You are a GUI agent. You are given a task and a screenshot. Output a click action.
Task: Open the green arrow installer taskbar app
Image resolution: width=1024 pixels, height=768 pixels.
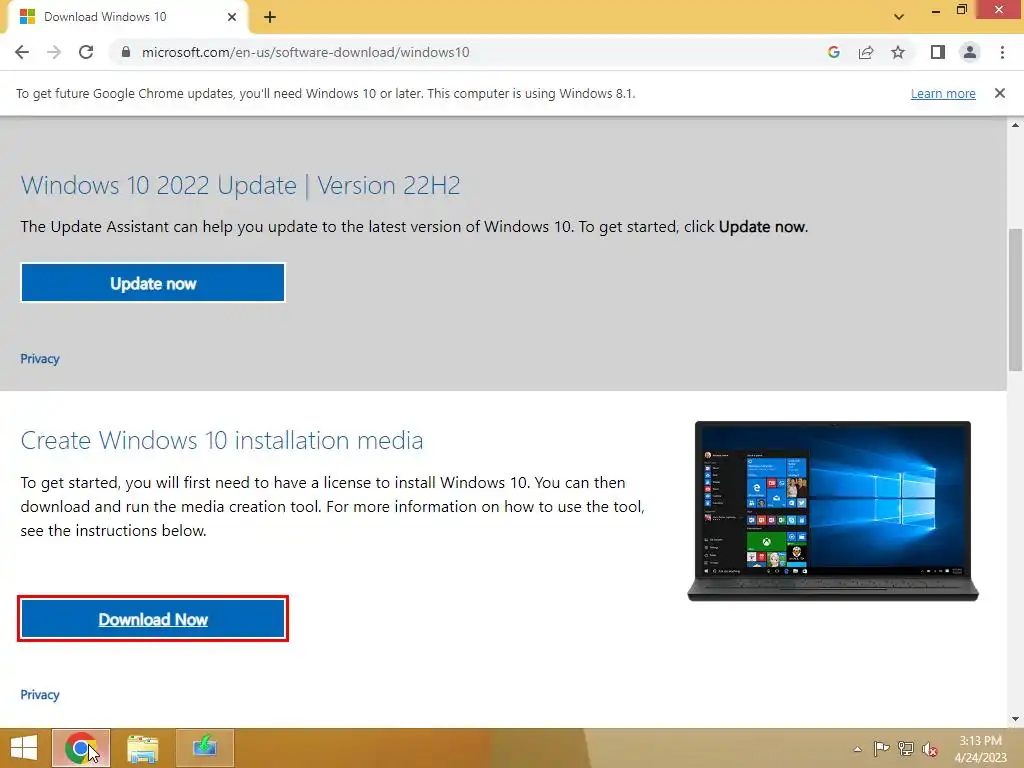click(x=205, y=748)
